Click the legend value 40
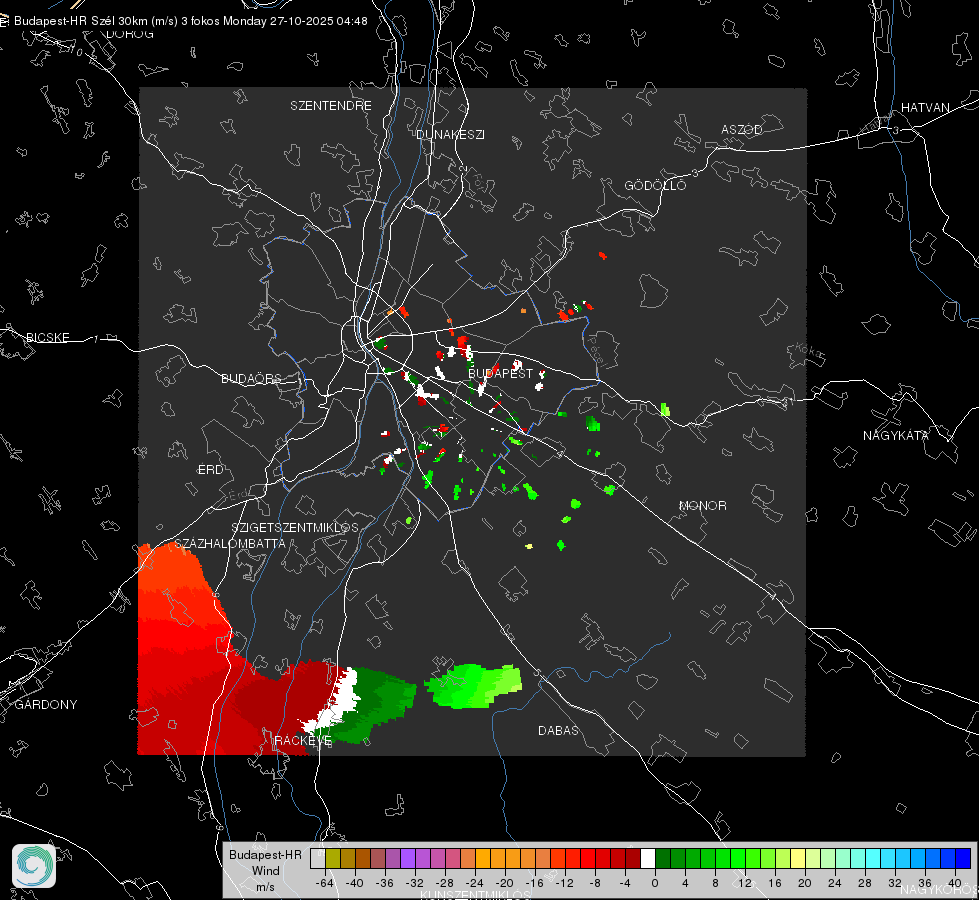 [x=955, y=883]
